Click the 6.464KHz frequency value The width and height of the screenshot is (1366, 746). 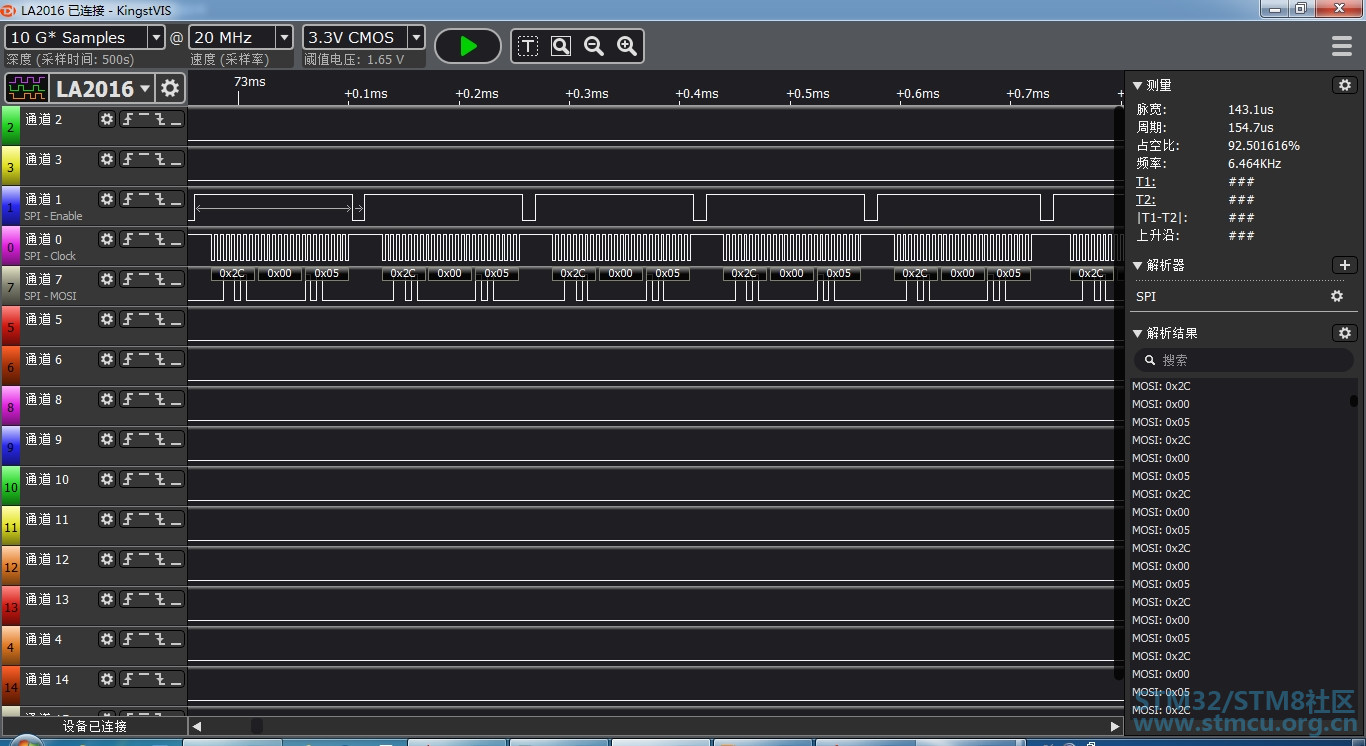(x=1254, y=164)
